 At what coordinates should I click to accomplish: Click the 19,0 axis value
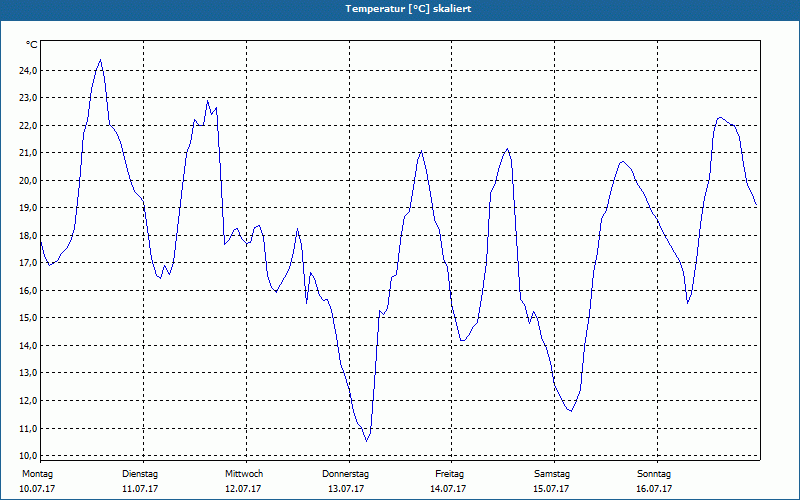pyautogui.click(x=28, y=208)
